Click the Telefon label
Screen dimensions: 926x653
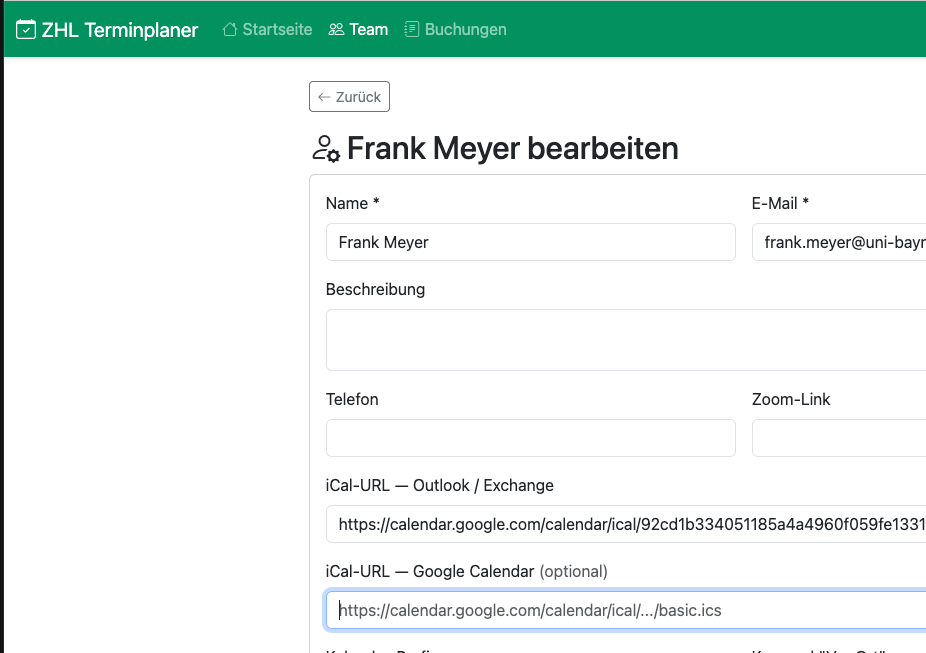point(352,400)
